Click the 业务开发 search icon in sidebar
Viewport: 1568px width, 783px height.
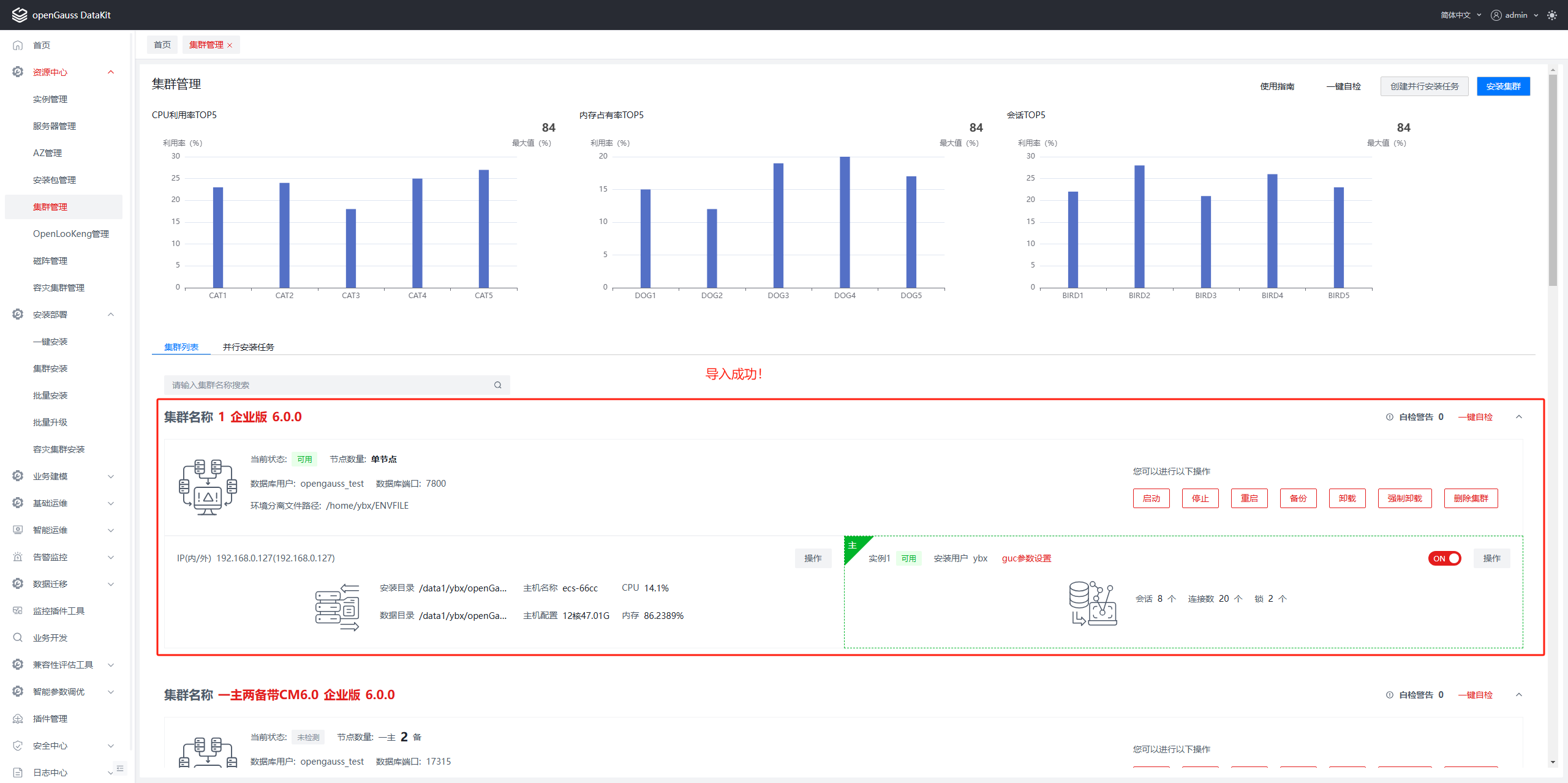pos(18,638)
